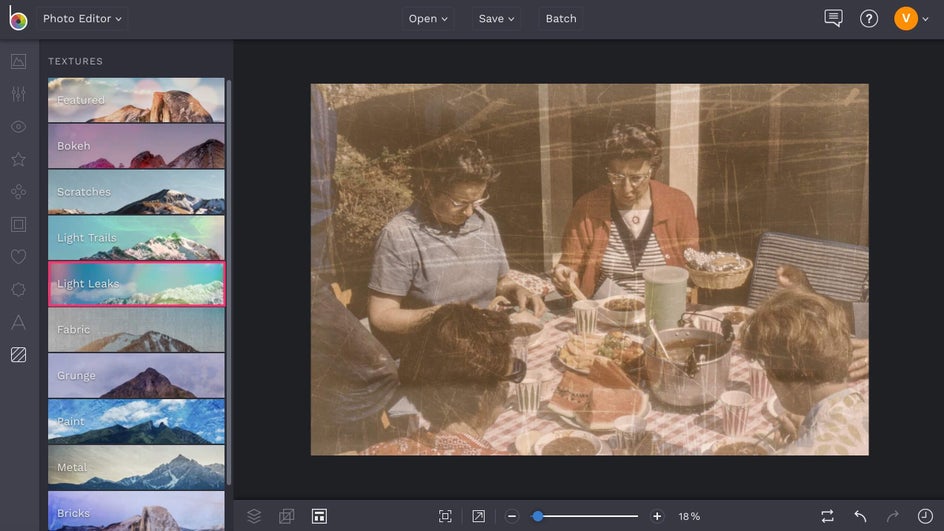
Task: Select the Scratches texture category
Action: tap(136, 192)
